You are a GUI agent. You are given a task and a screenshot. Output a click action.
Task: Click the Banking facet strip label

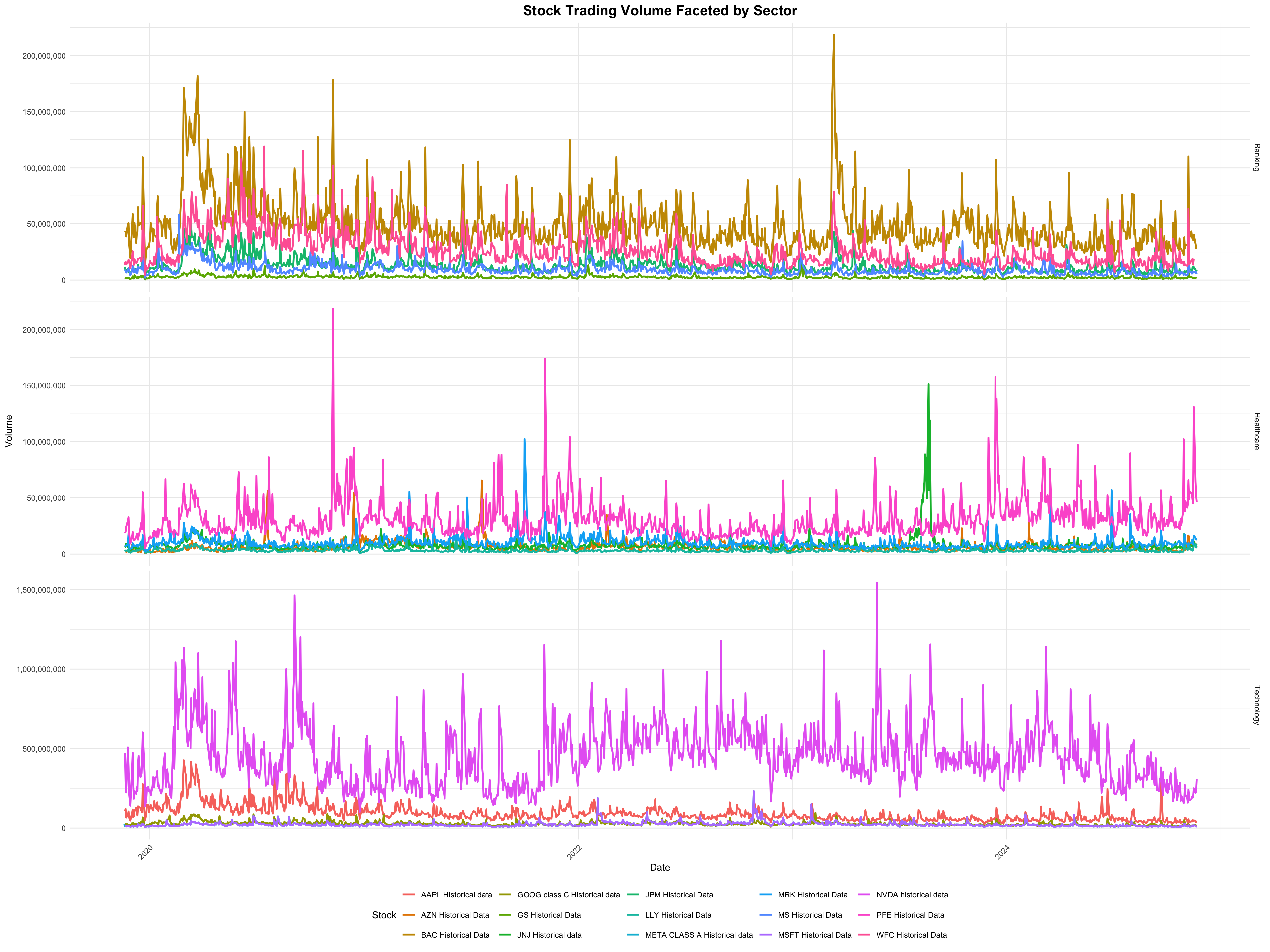(x=1256, y=157)
